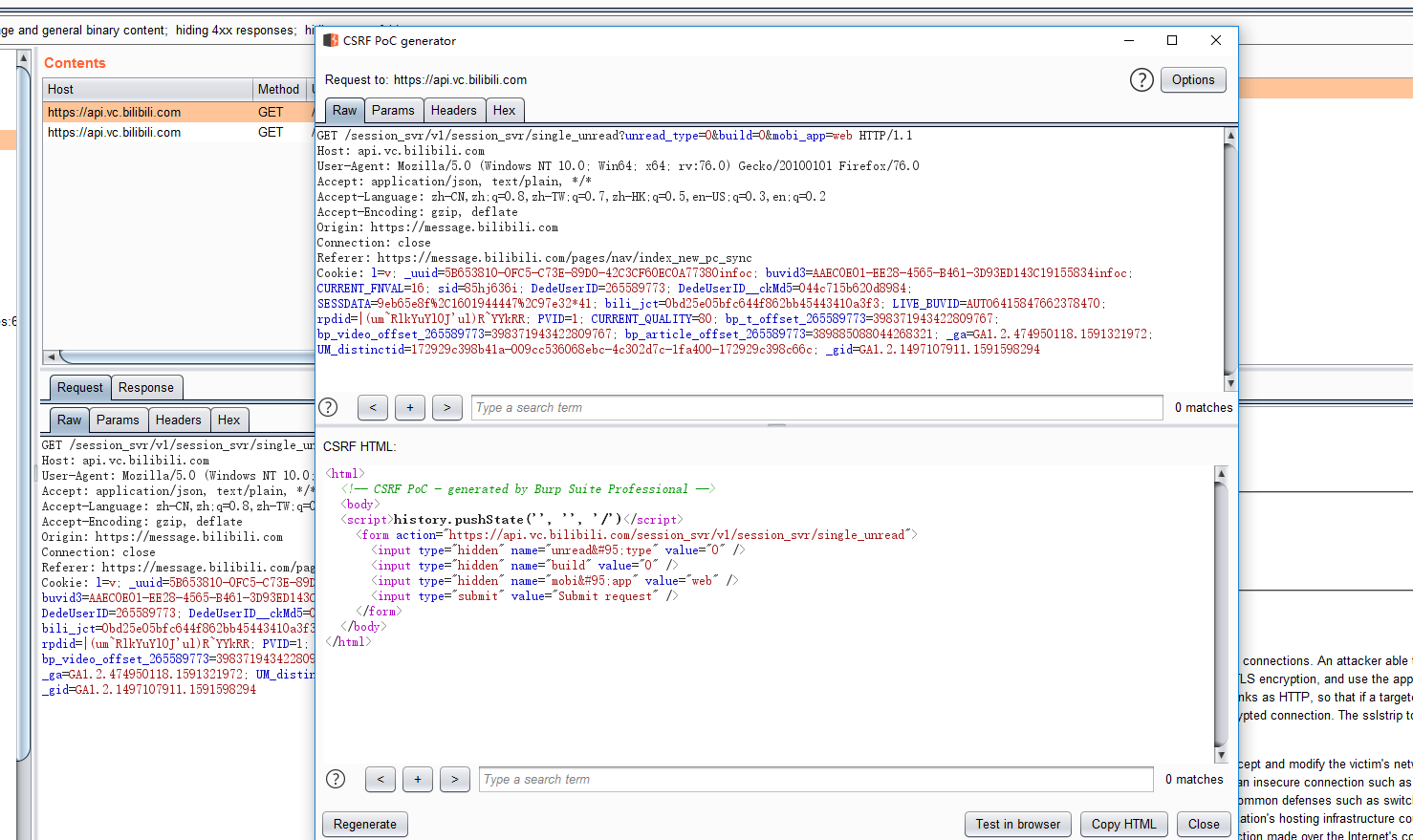
Task: Copy the generated HTML
Action: tap(1124, 825)
